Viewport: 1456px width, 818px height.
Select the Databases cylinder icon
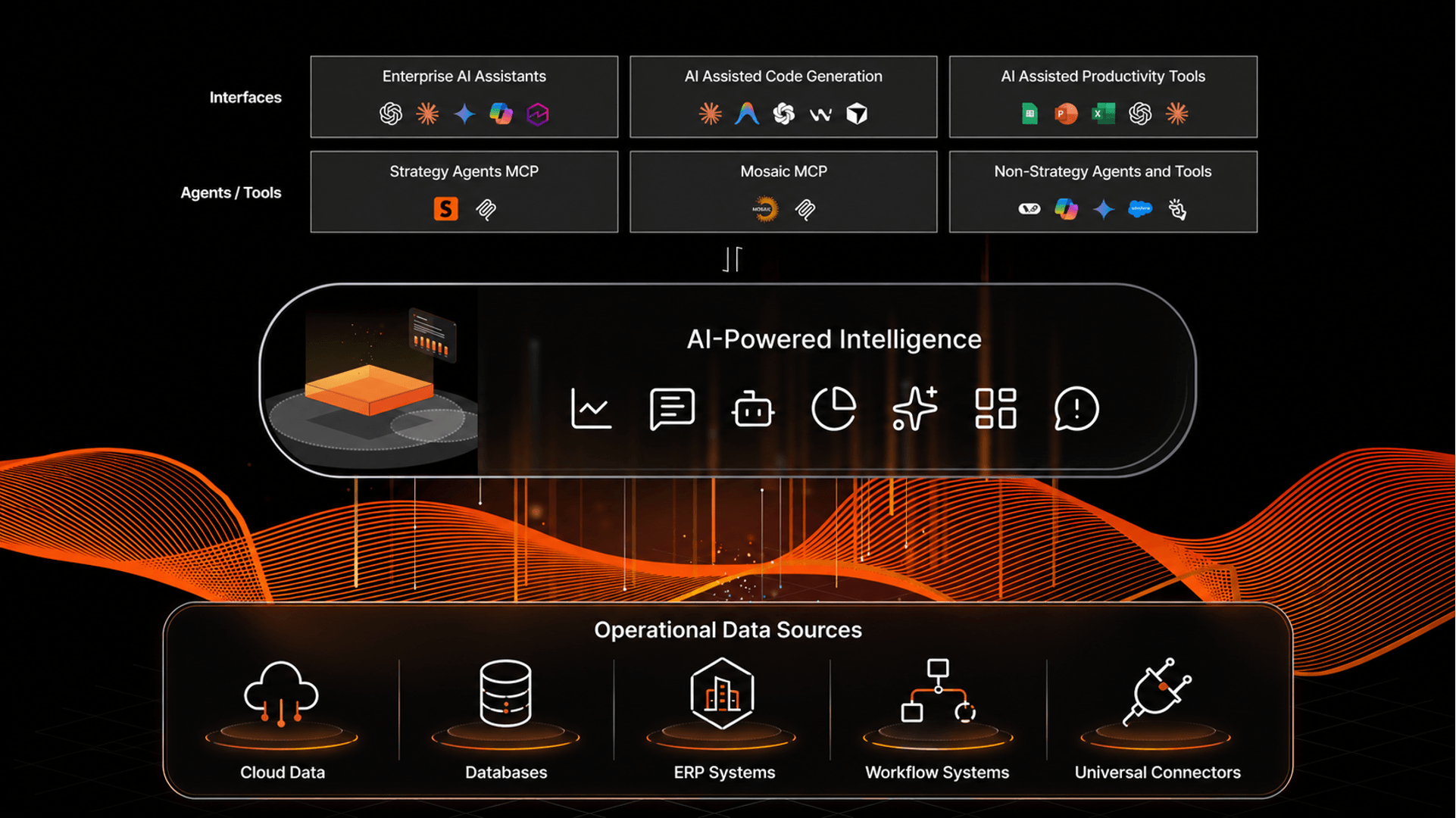pos(505,693)
